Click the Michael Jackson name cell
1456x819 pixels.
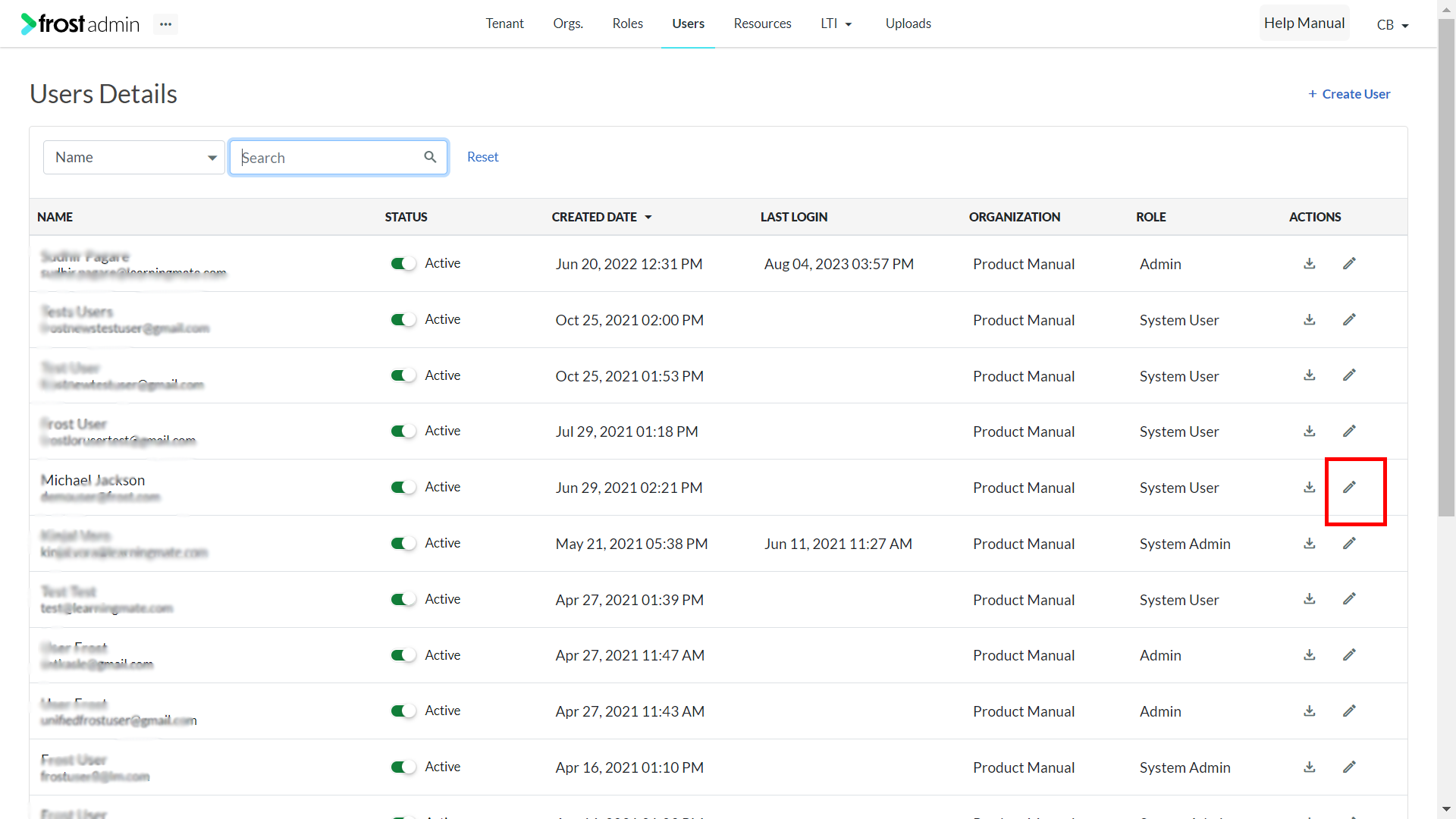(x=93, y=480)
